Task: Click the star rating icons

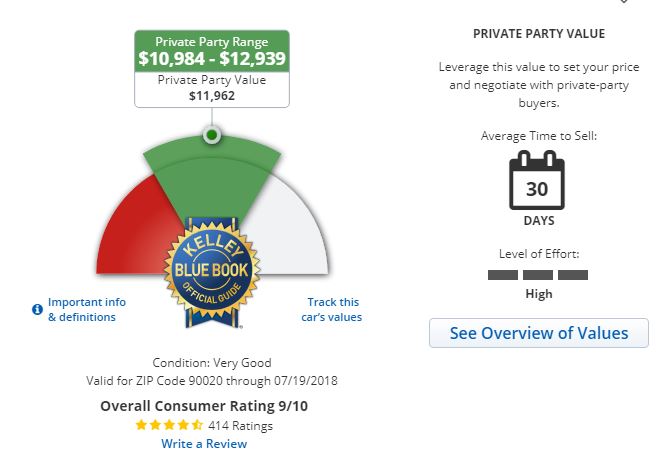Action: pyautogui.click(x=169, y=425)
